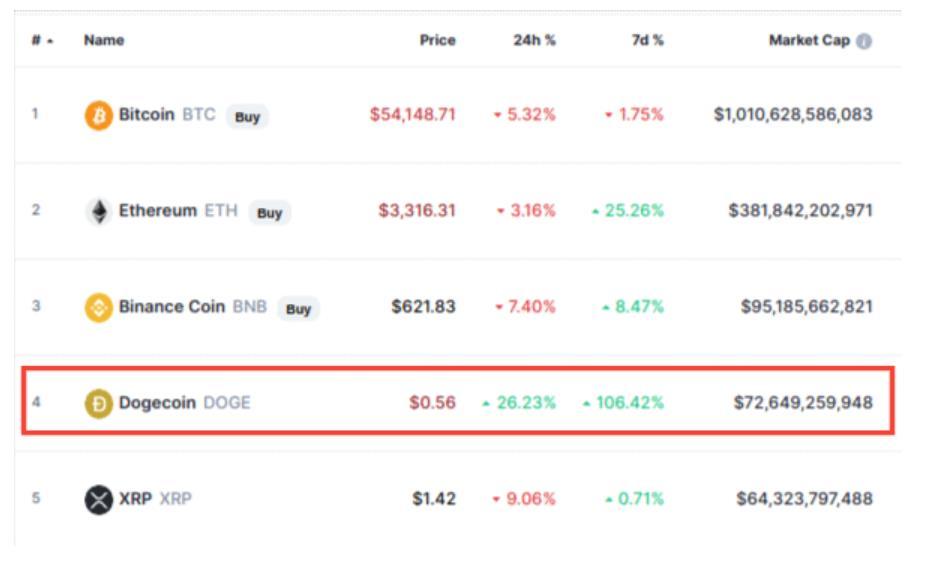The image size is (935, 572).
Task: Sort by Market Cap column header
Action: (809, 41)
